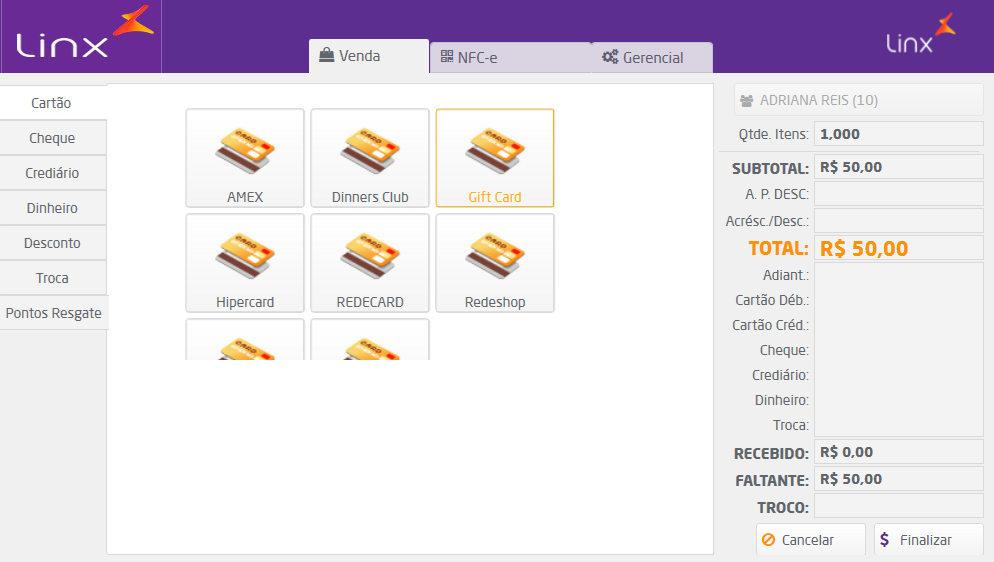Click the TROCO field

(898, 506)
